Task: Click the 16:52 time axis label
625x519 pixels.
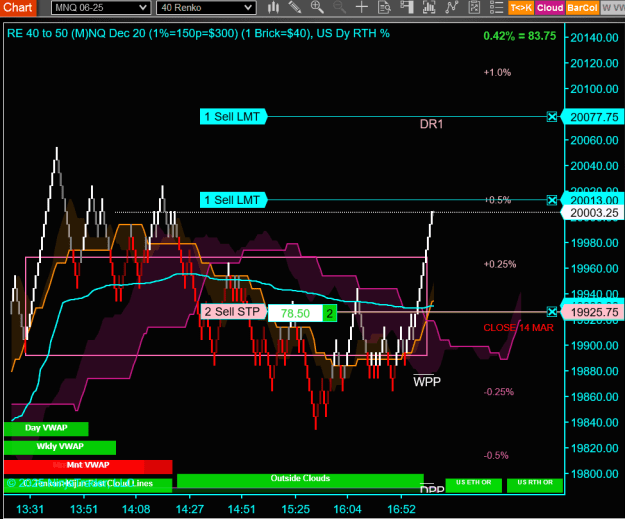Action: point(401,509)
